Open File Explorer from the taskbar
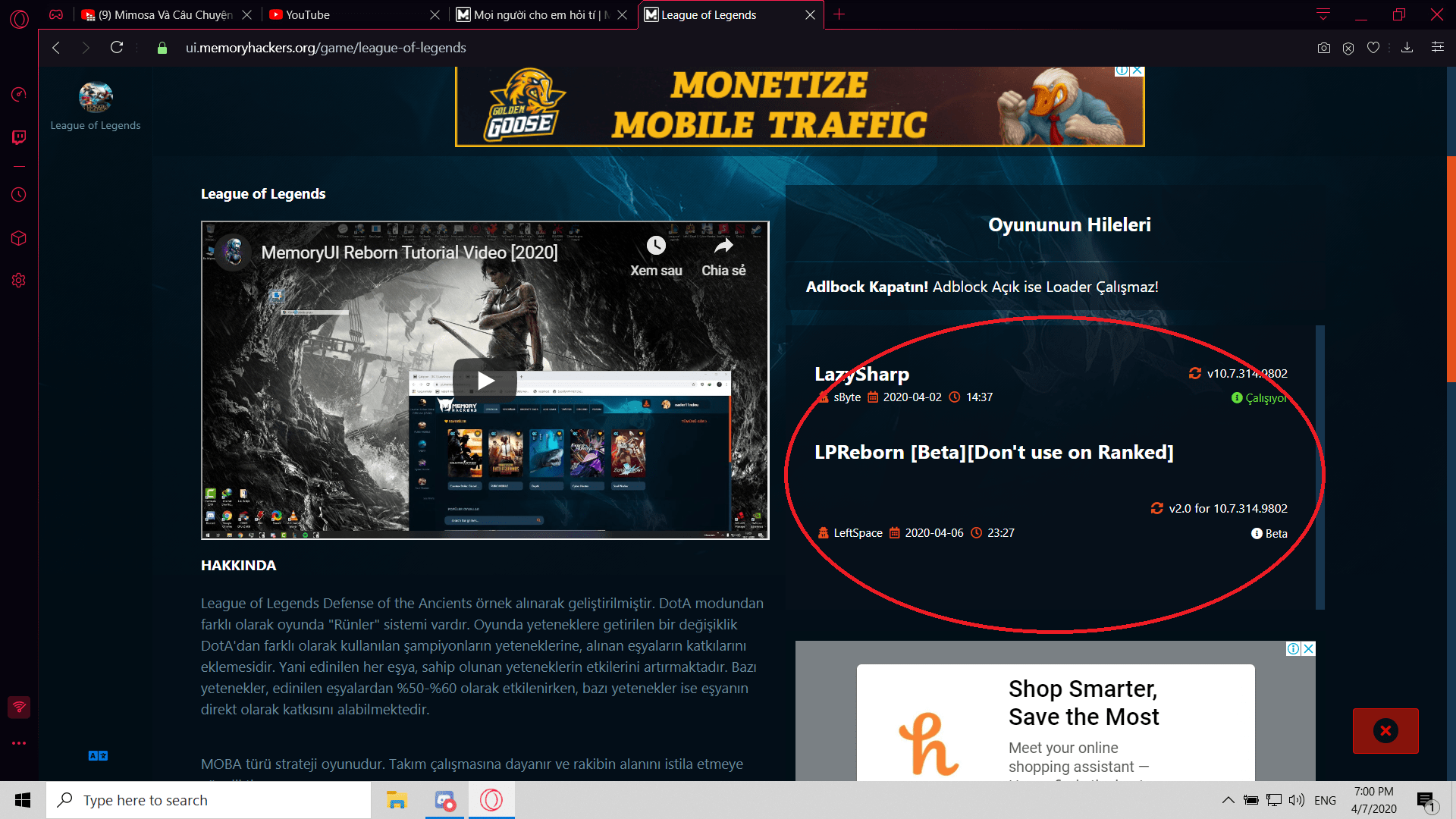This screenshot has height=819, width=1456. [x=397, y=800]
